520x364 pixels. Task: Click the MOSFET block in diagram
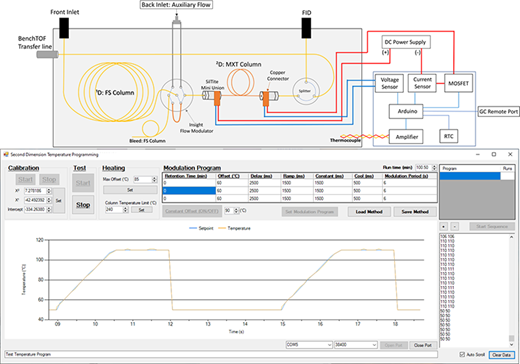tap(458, 83)
